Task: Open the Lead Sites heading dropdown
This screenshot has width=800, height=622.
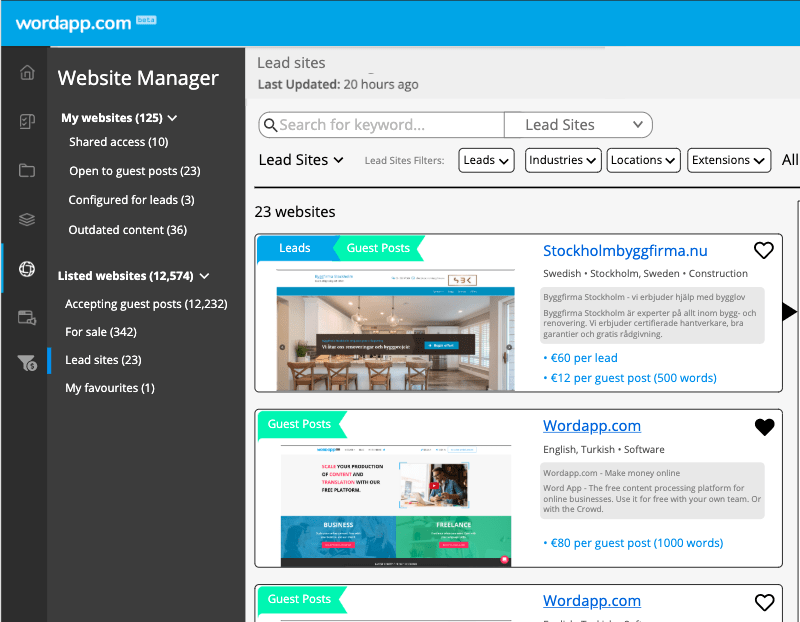Action: coord(301,160)
